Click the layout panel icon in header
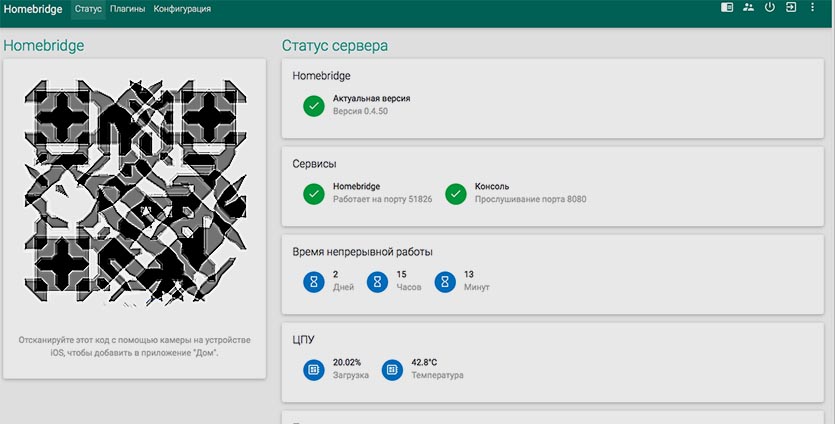835x424 pixels. pos(727,8)
